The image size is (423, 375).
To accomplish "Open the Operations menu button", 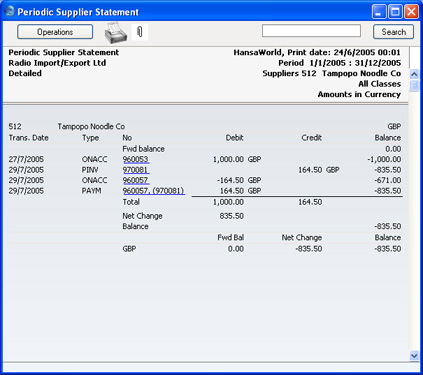I will [x=55, y=32].
